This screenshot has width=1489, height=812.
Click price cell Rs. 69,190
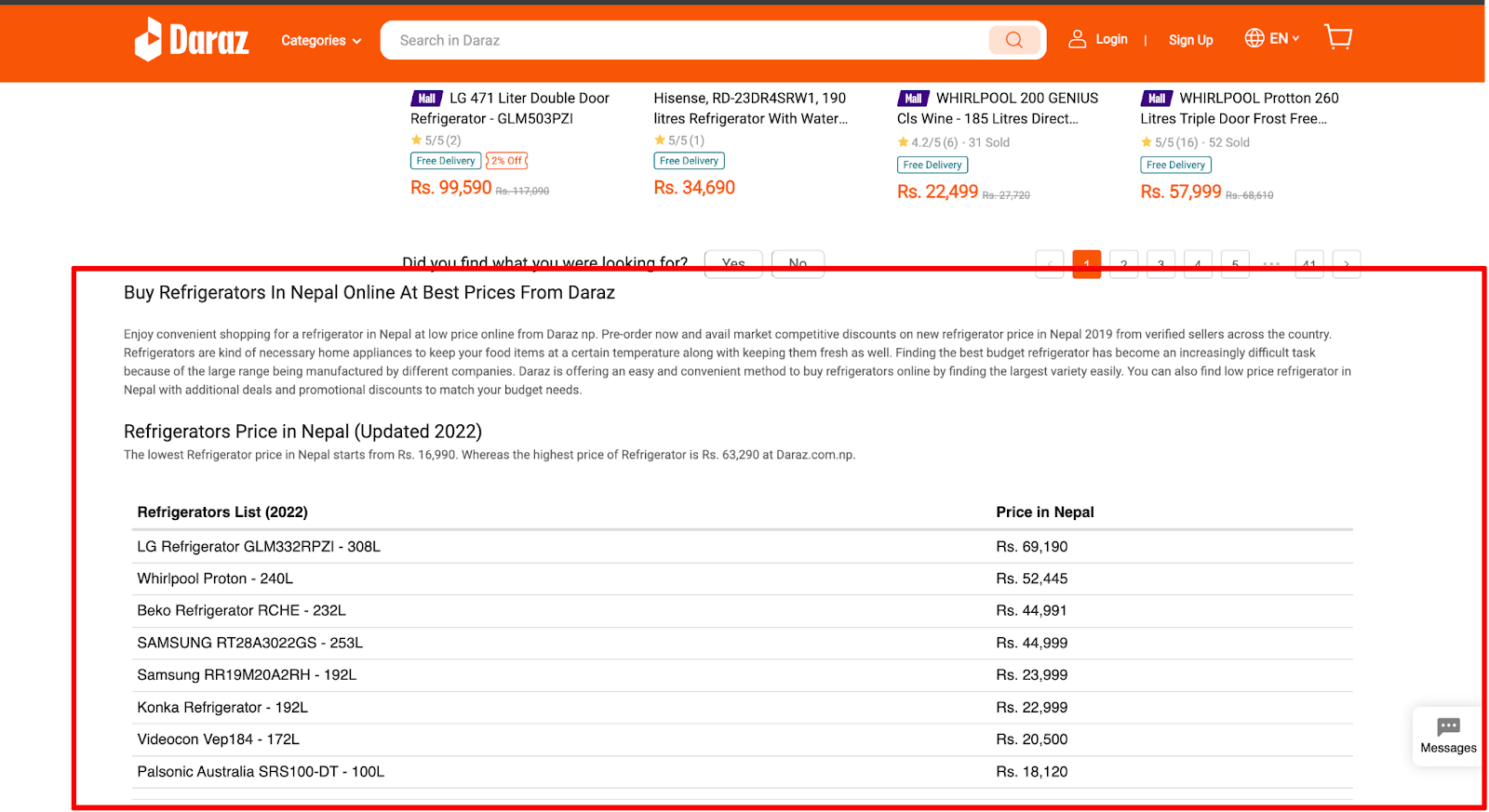tap(1032, 547)
